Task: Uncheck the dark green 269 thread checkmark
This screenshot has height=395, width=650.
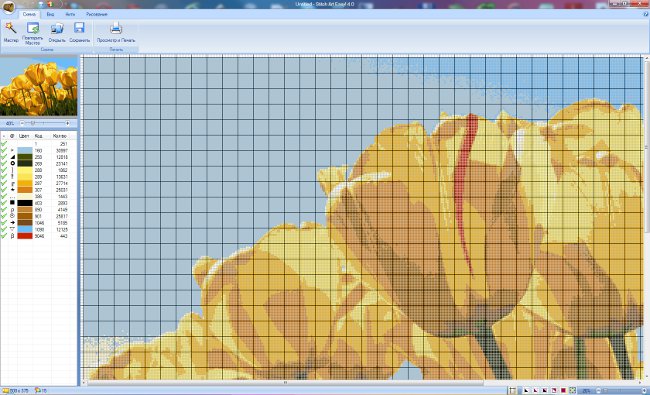Action: click(x=4, y=163)
